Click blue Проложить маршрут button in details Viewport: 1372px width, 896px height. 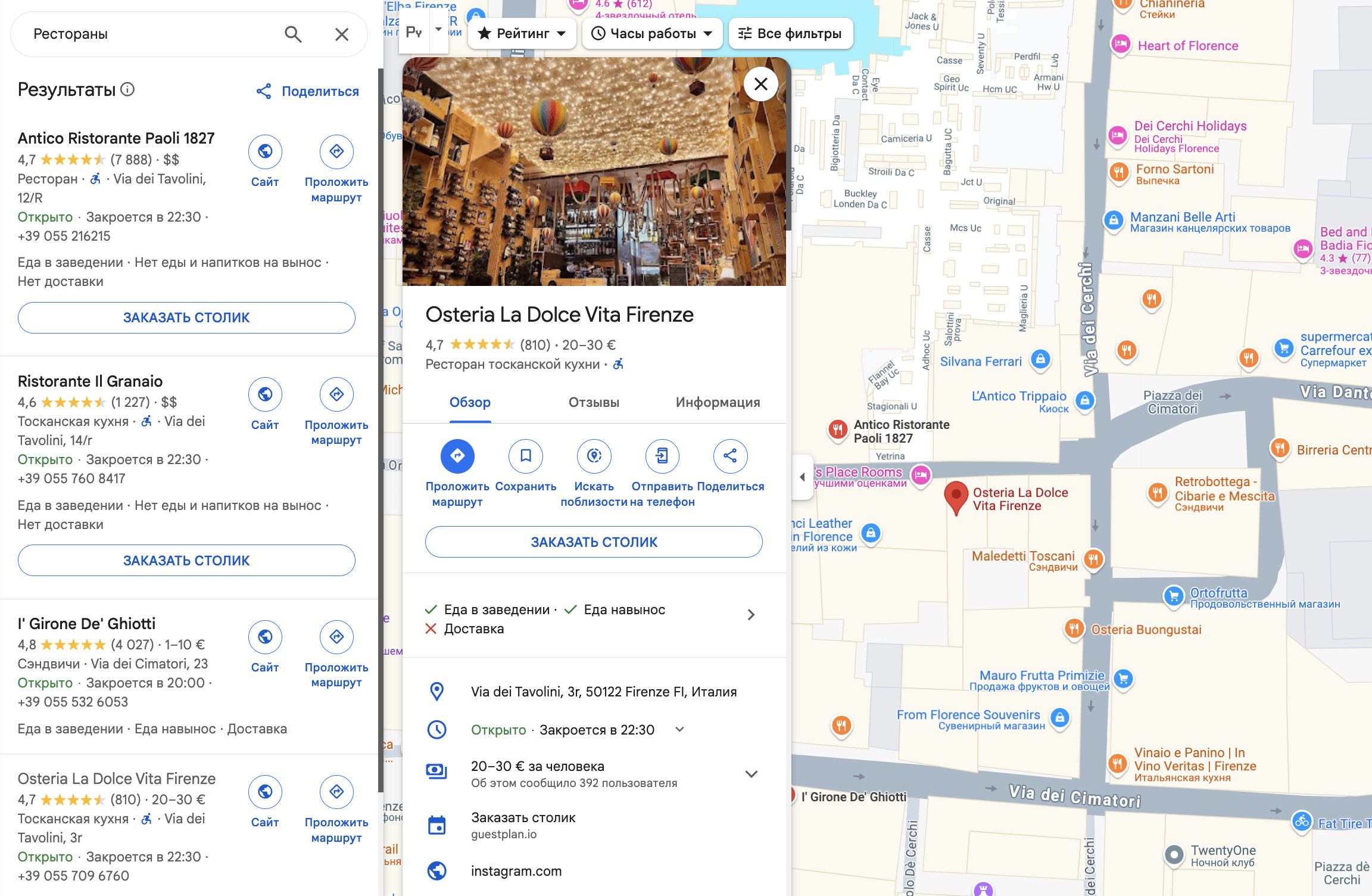tap(457, 456)
